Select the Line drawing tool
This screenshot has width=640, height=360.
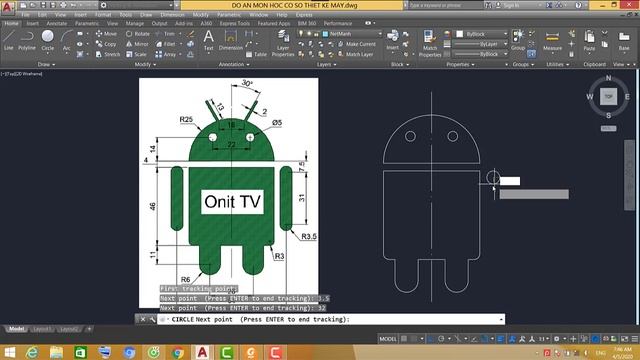click(9, 40)
